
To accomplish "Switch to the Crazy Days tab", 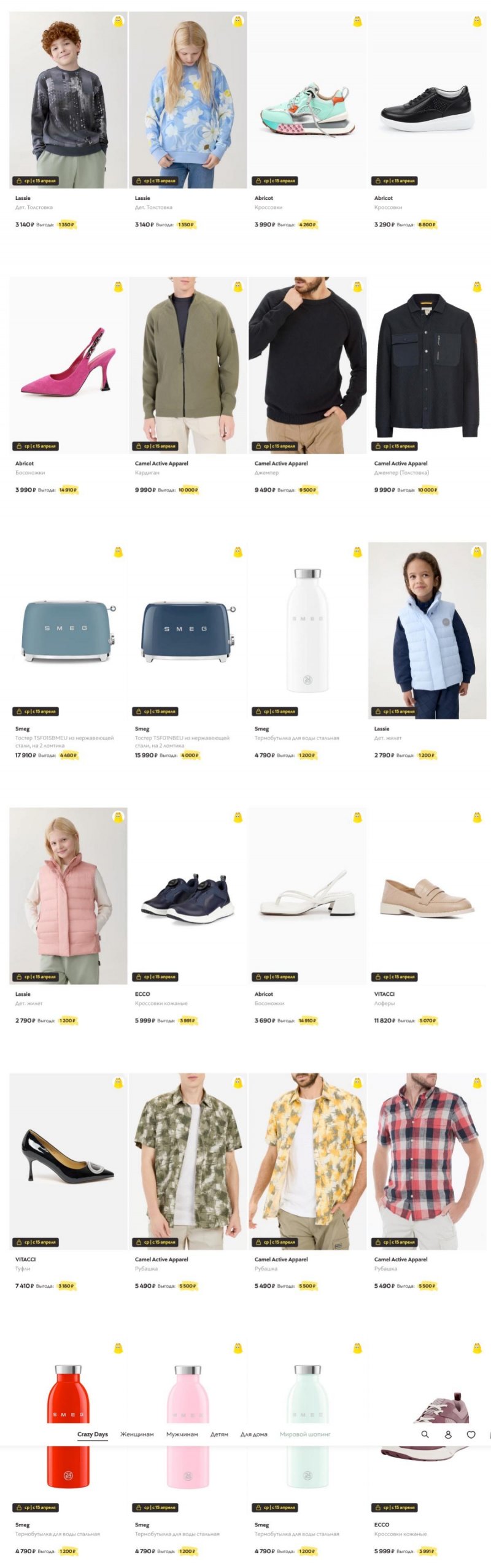I will tap(93, 1434).
